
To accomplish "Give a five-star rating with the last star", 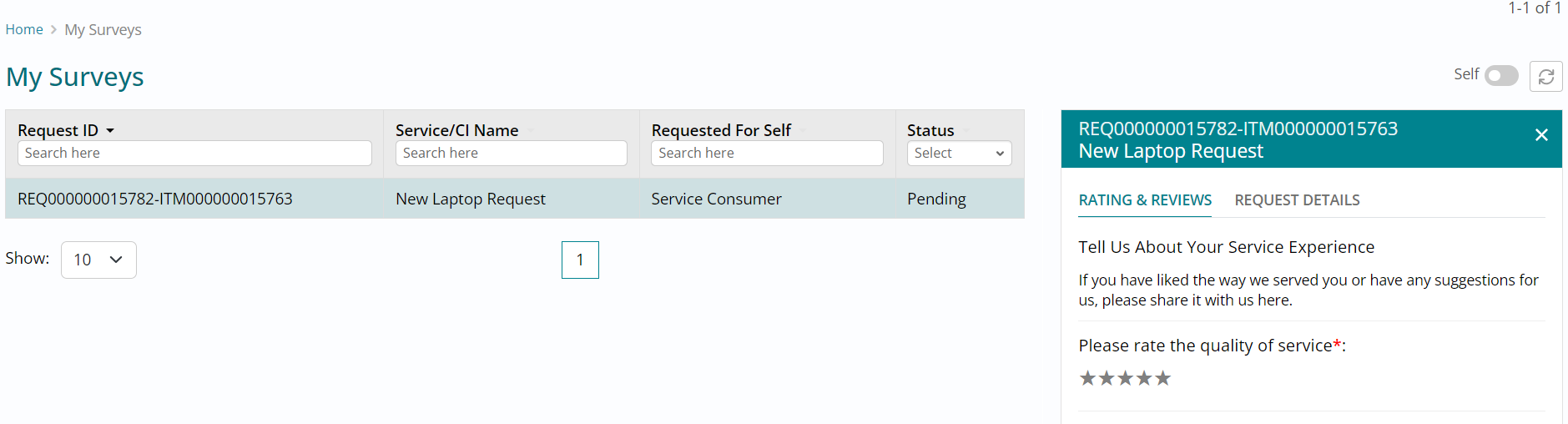I will click(x=1163, y=378).
